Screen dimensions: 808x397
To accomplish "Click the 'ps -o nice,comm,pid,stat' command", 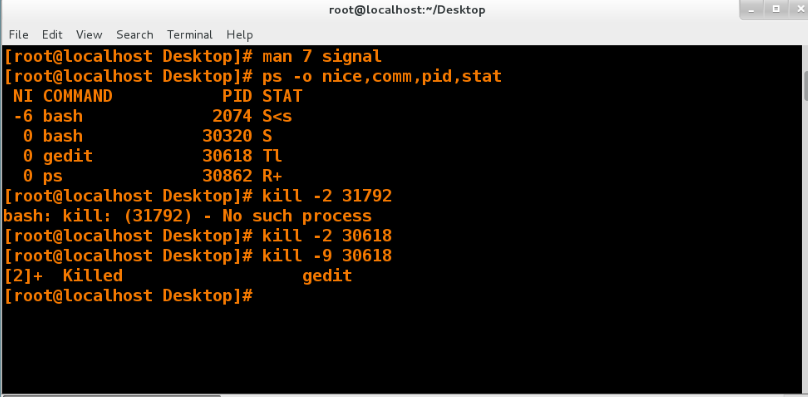I will pyautogui.click(x=382, y=76).
